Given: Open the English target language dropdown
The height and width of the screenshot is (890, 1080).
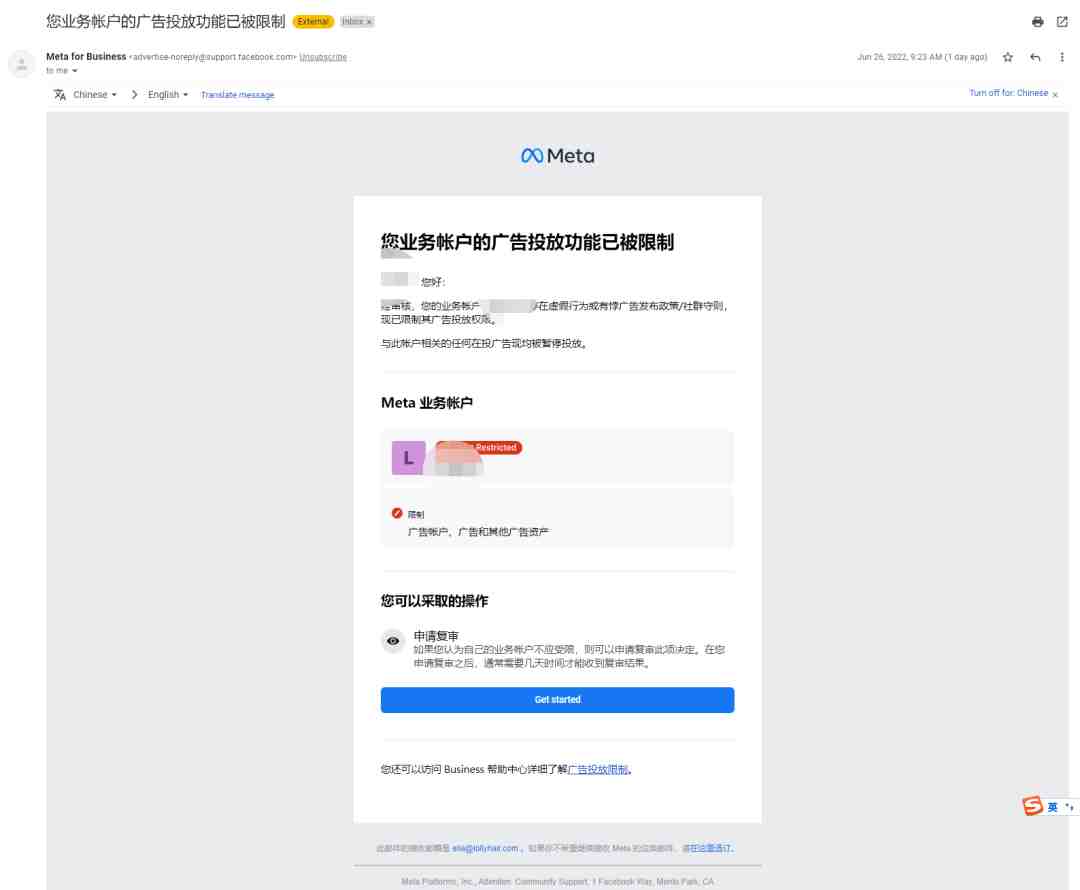Looking at the screenshot, I should 168,94.
